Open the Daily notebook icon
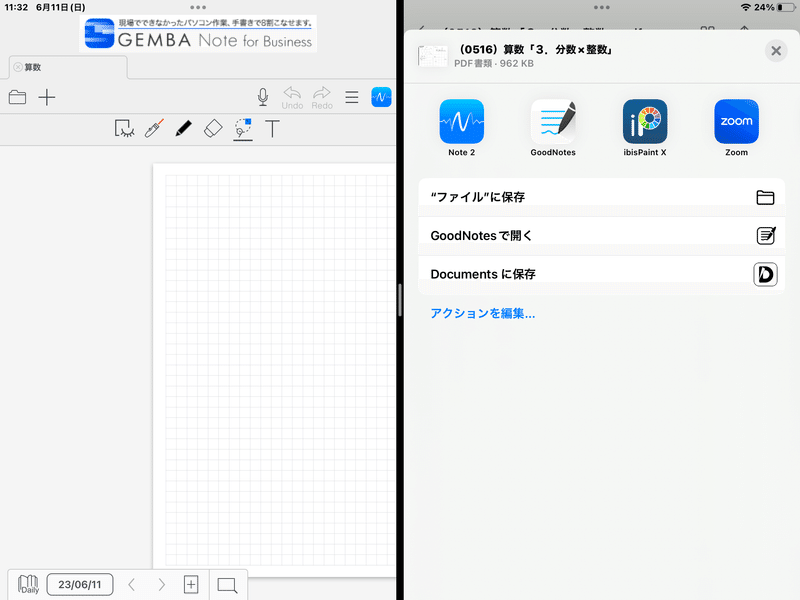The width and height of the screenshot is (800, 600). tap(28, 584)
